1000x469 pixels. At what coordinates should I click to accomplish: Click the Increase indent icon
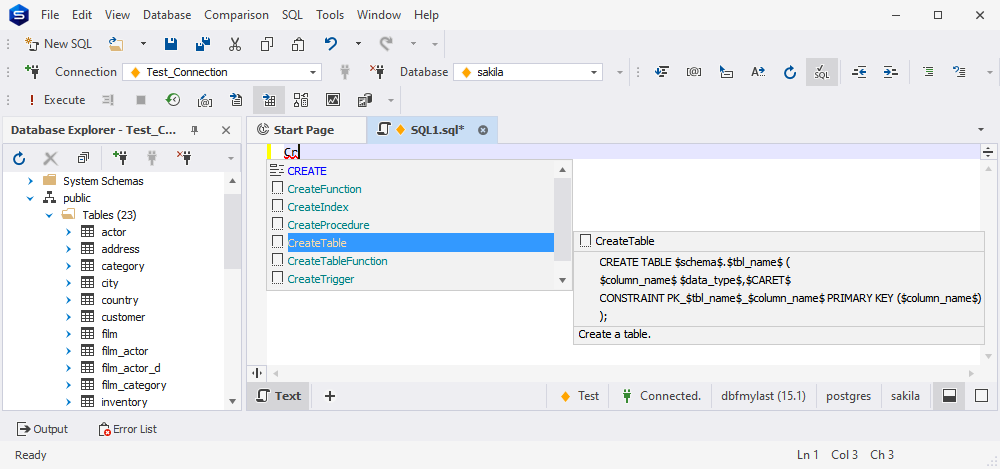pos(890,72)
